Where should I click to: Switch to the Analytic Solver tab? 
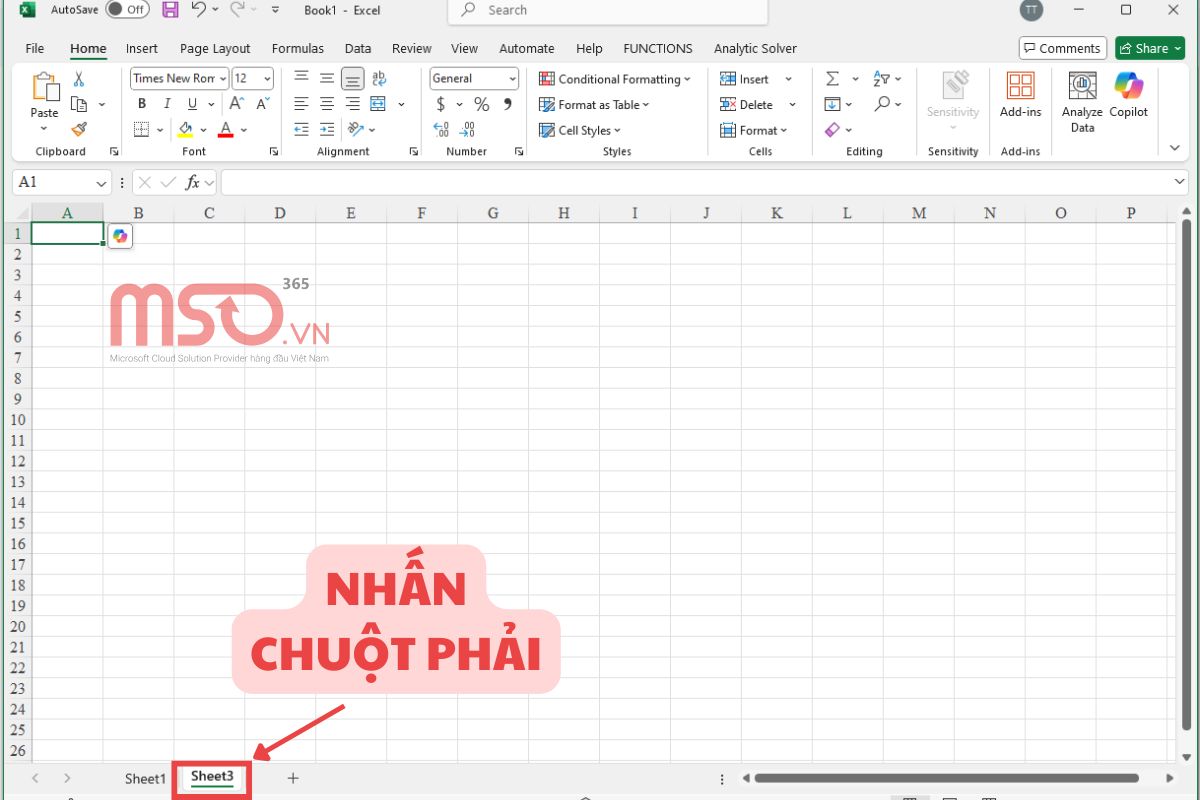point(755,48)
